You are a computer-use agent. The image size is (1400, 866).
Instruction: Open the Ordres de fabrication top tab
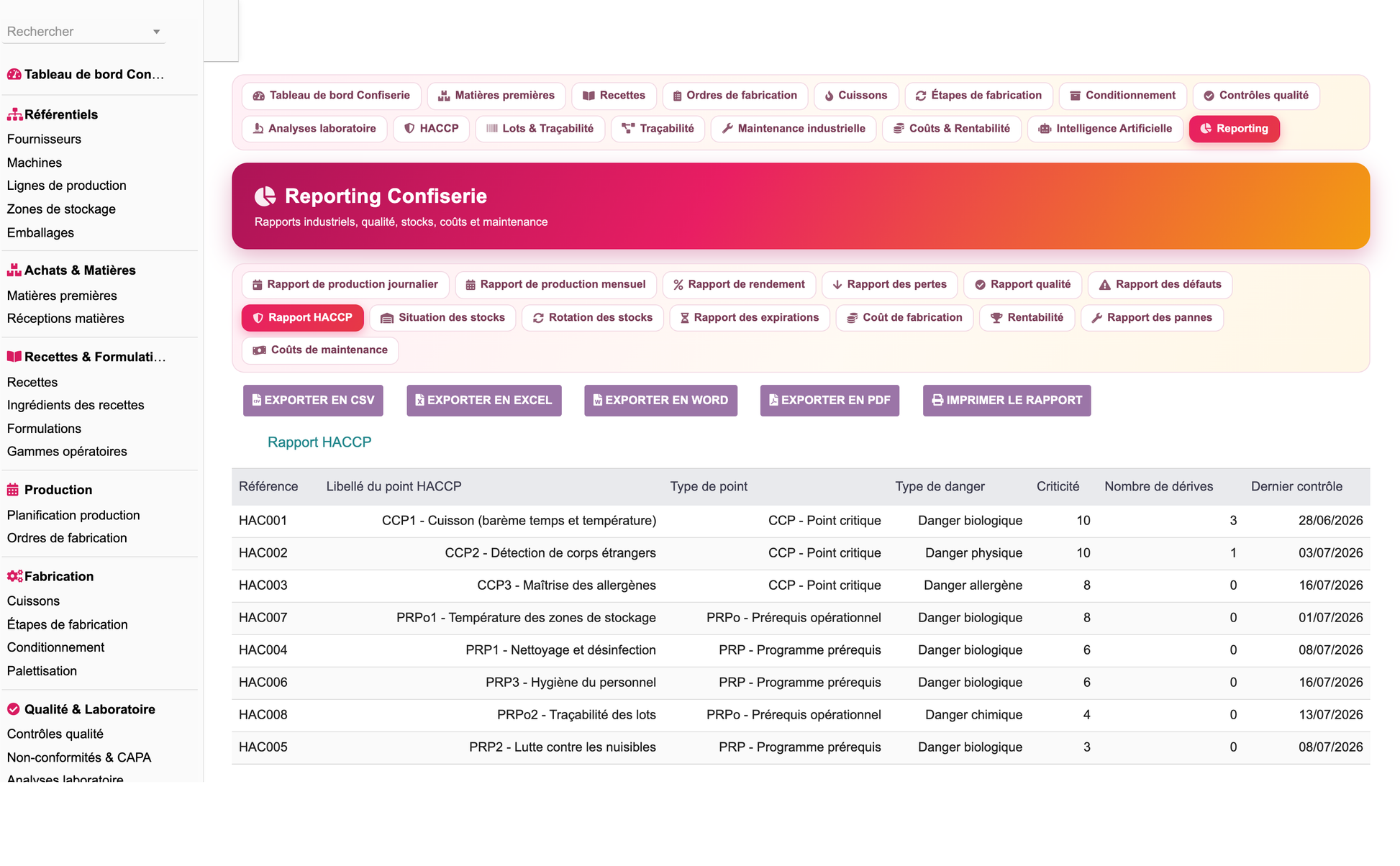coord(735,96)
